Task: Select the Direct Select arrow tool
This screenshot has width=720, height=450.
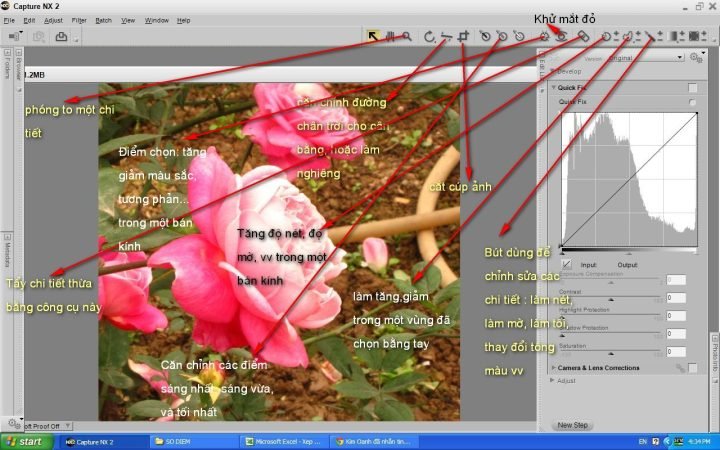Action: tap(373, 36)
